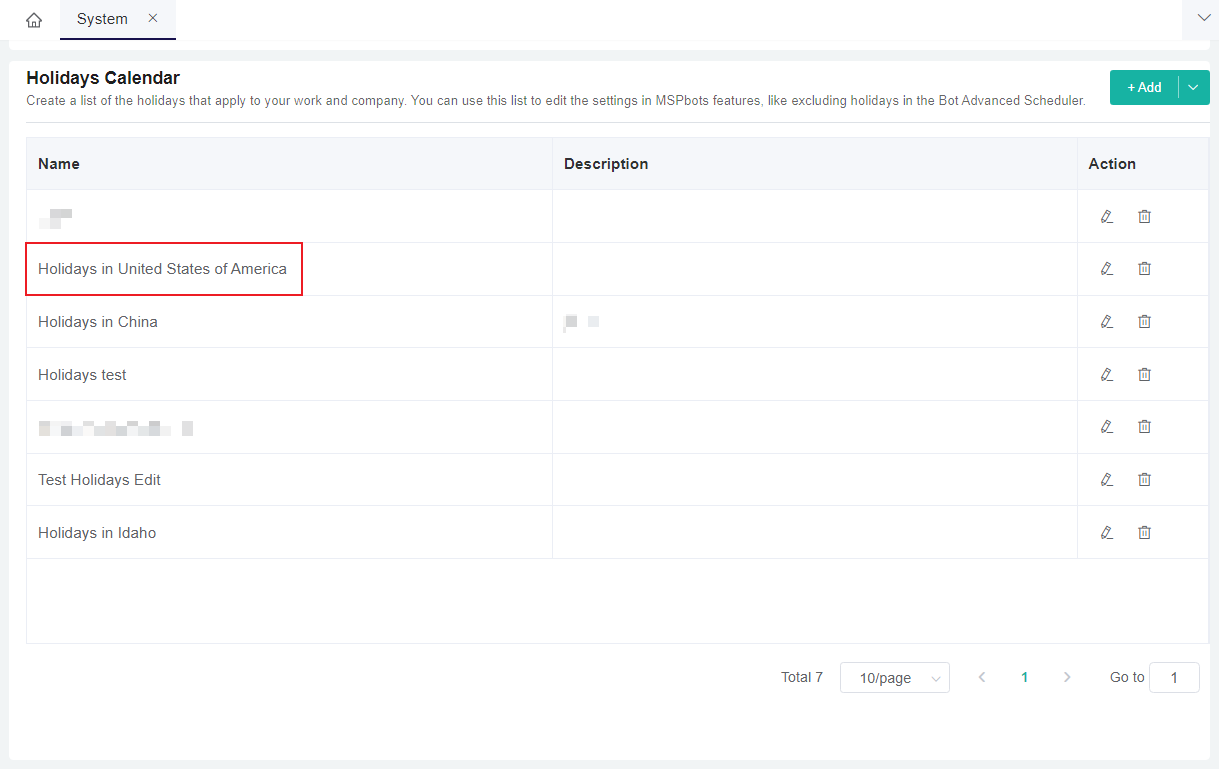
Task: Expand the Add button dropdown arrow
Action: [x=1193, y=88]
